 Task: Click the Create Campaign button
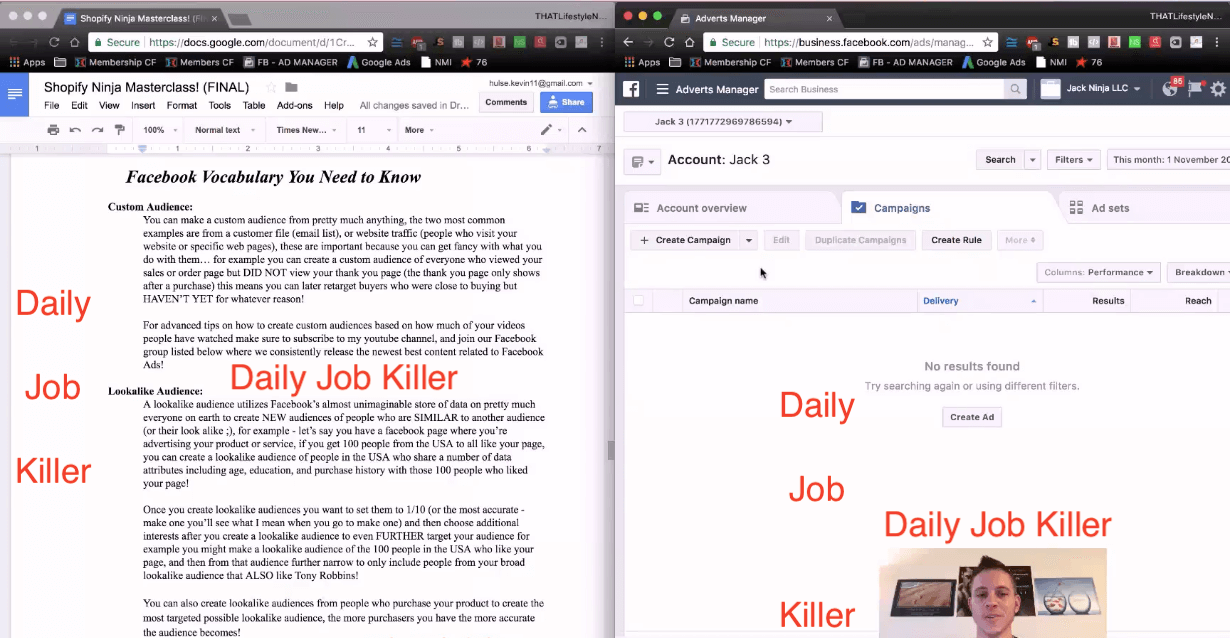tap(685, 240)
